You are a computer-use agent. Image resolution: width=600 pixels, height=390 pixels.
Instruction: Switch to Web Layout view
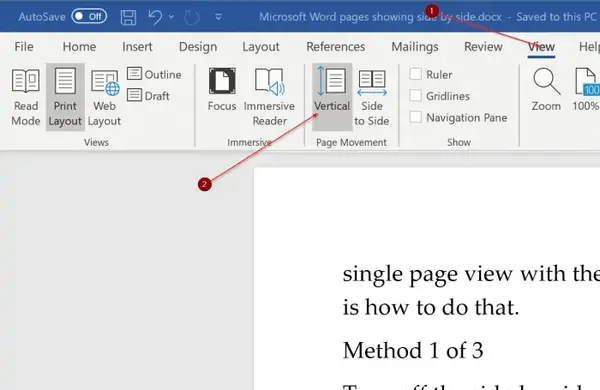104,98
